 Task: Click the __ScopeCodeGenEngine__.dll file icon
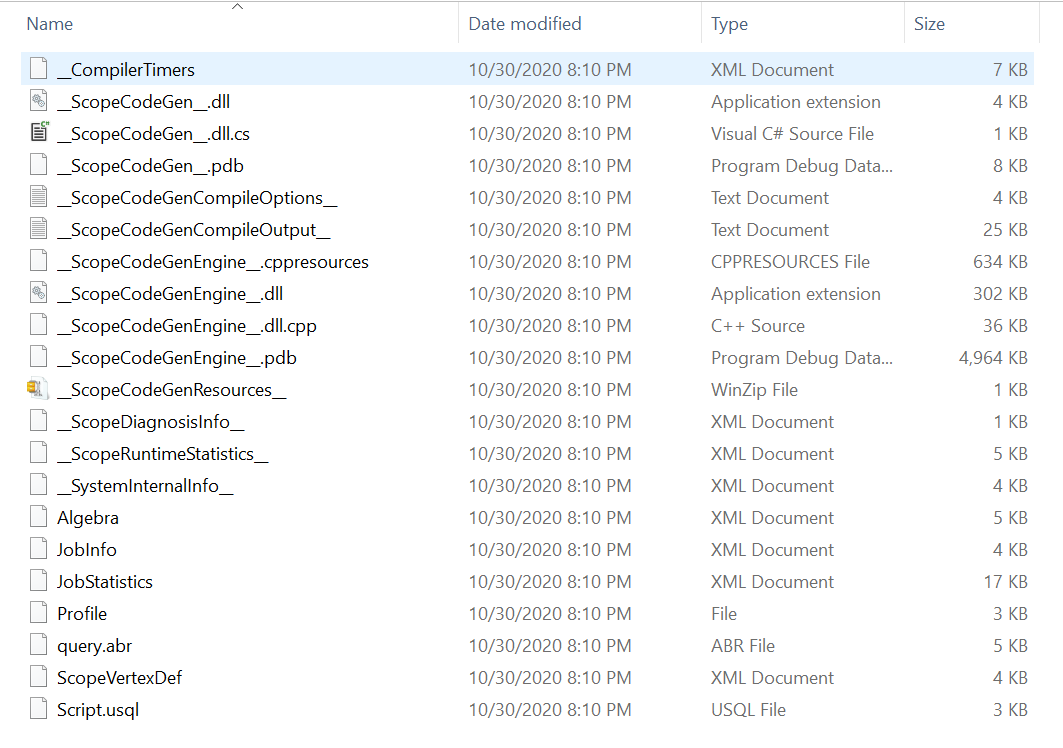point(39,294)
